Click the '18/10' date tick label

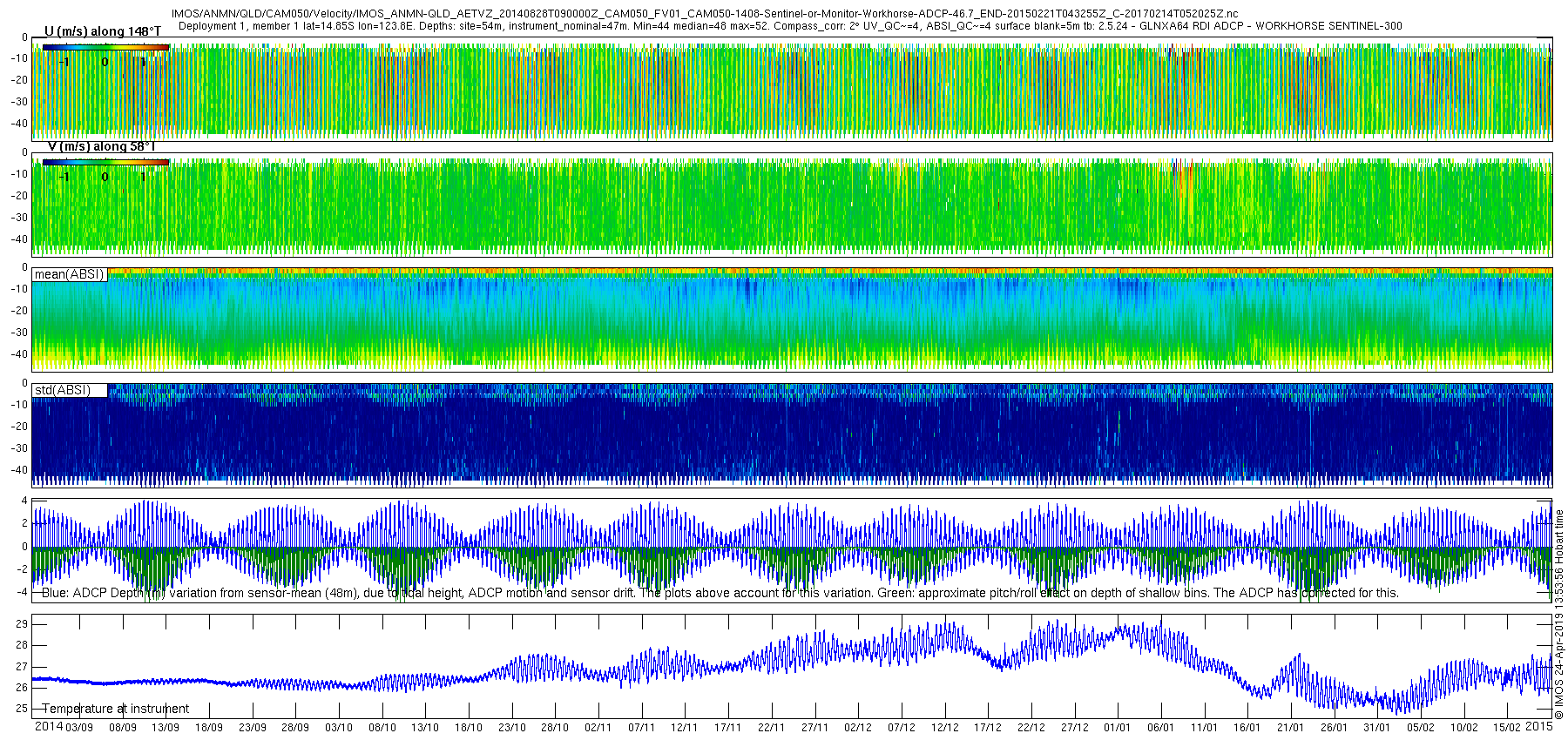[x=469, y=728]
